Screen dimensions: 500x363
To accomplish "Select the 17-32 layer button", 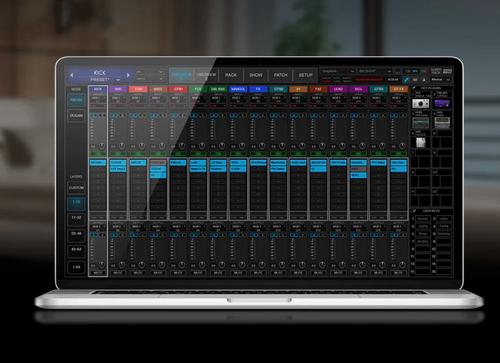I will [x=76, y=218].
